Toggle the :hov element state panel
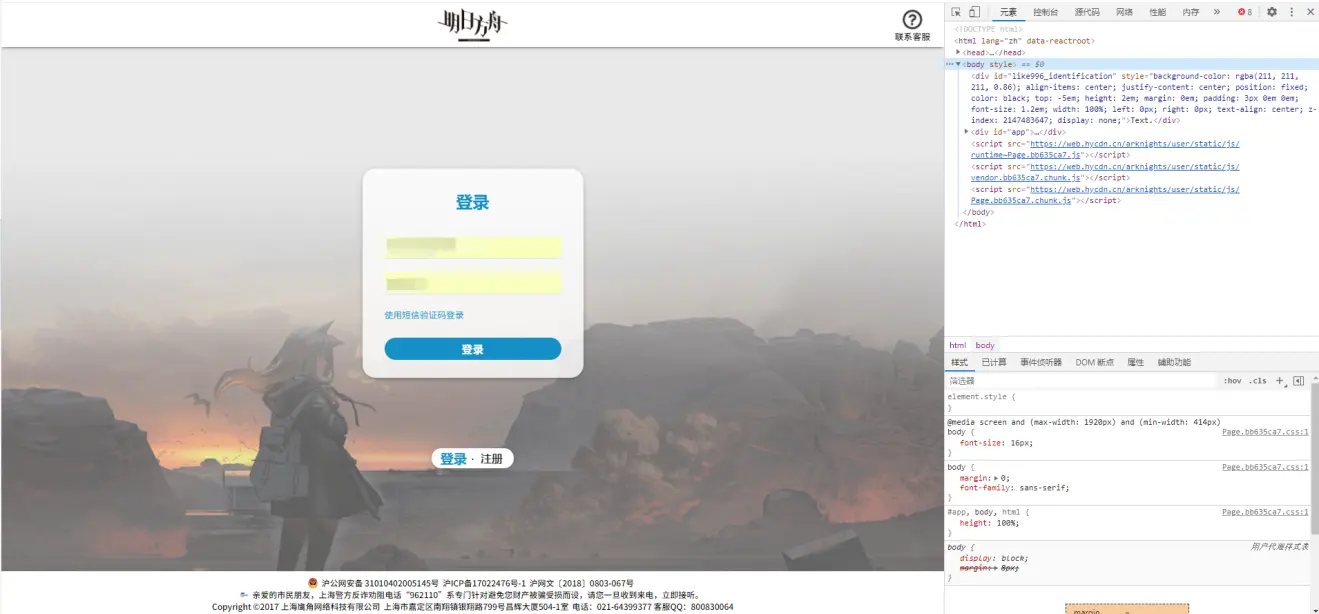 pyautogui.click(x=1232, y=381)
